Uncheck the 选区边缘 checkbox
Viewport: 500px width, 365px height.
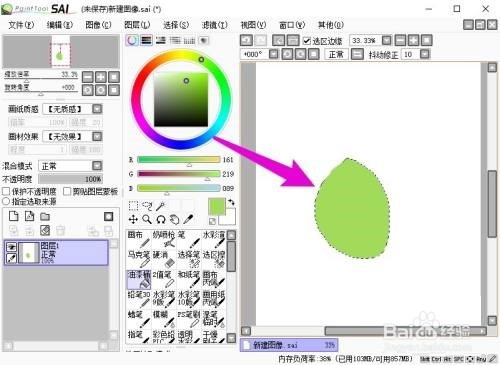(x=307, y=41)
